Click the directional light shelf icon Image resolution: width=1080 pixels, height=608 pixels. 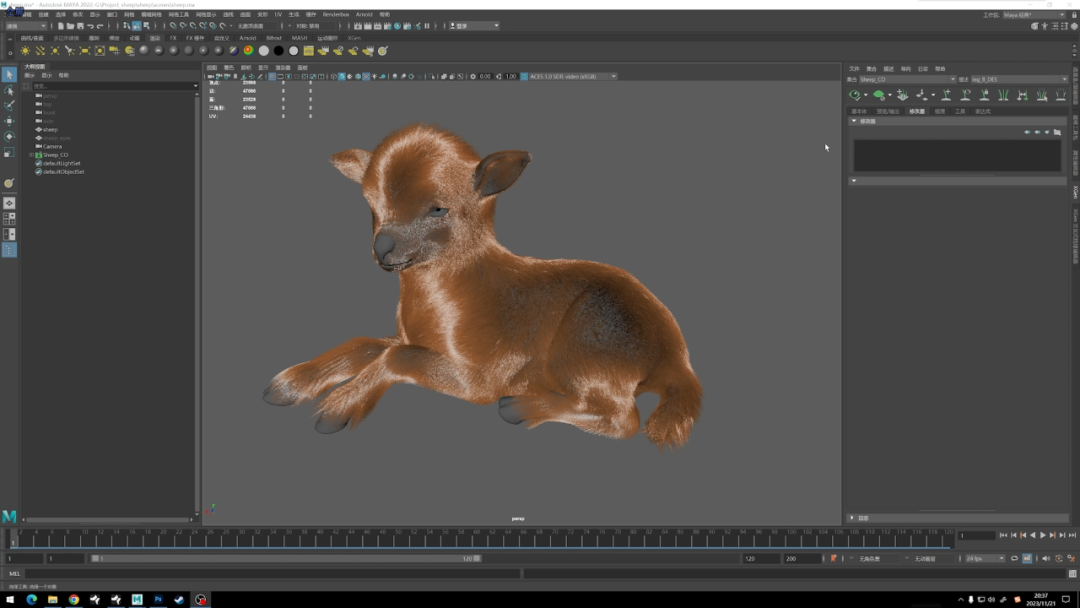pyautogui.click(x=40, y=51)
